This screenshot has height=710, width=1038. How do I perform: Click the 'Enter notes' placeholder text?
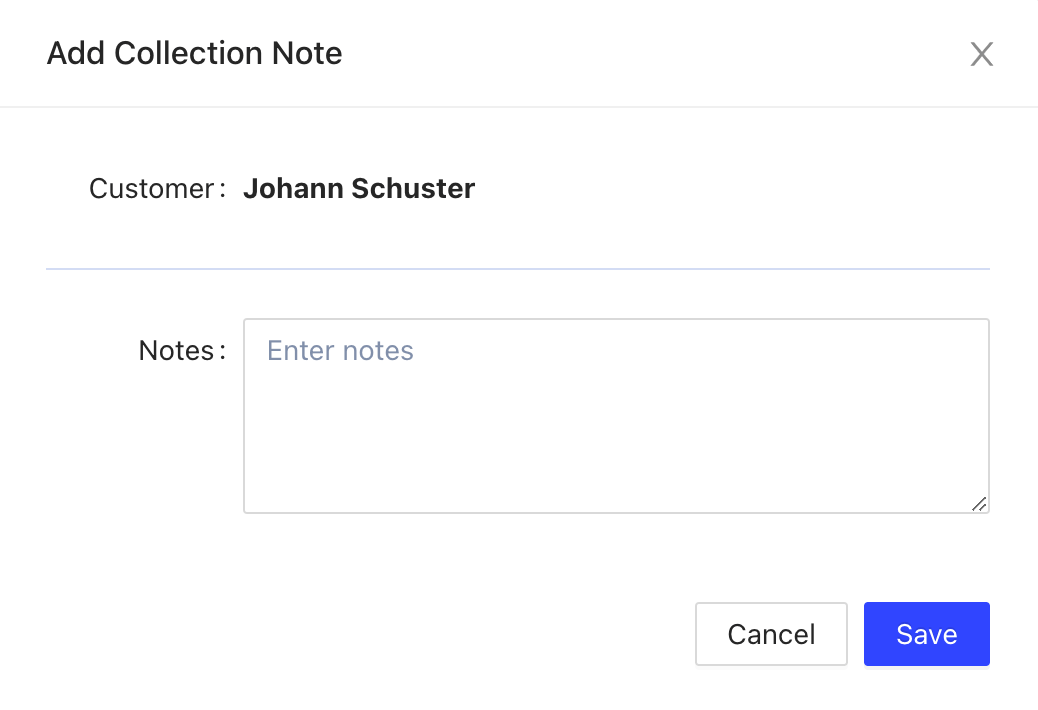point(340,351)
